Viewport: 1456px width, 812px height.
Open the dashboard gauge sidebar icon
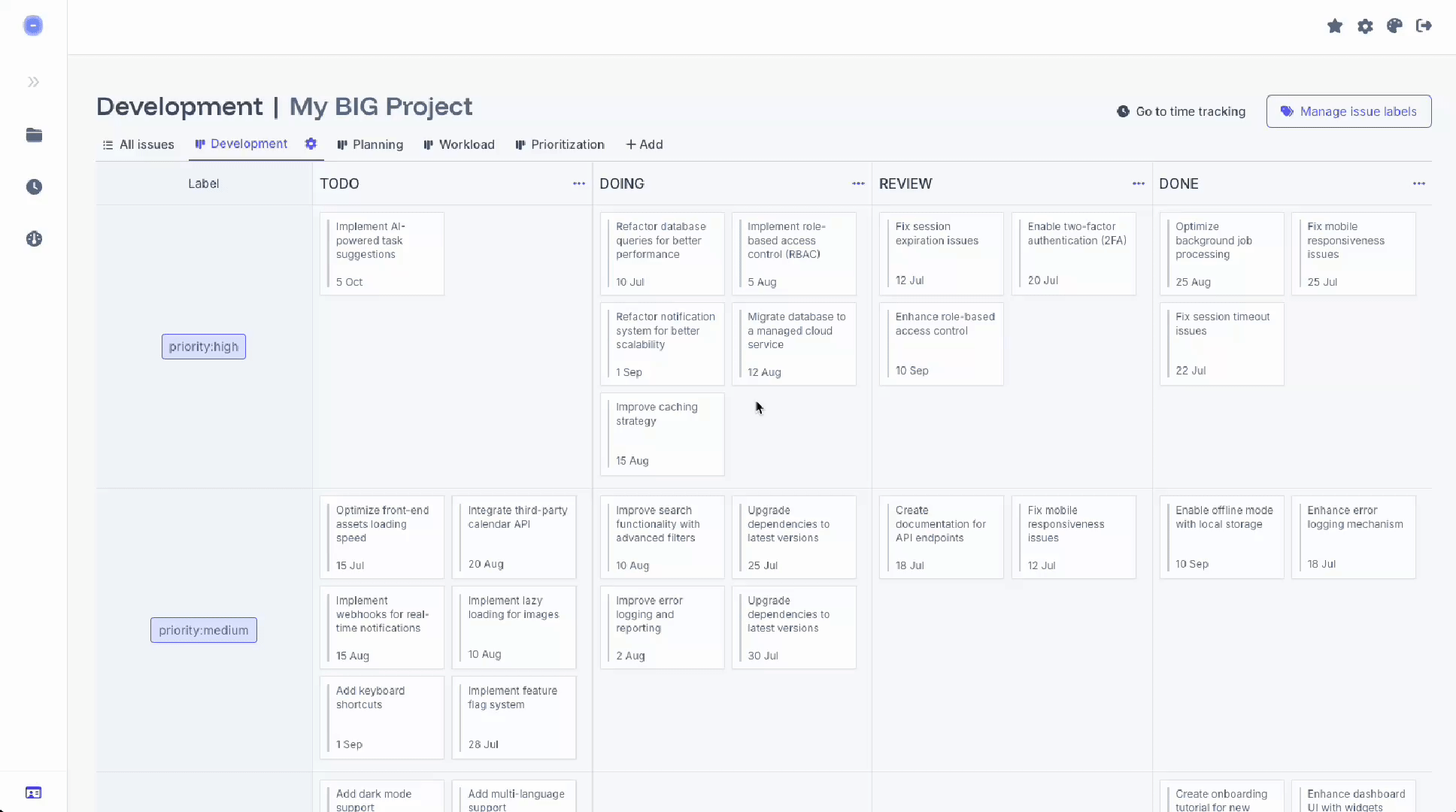[x=34, y=239]
